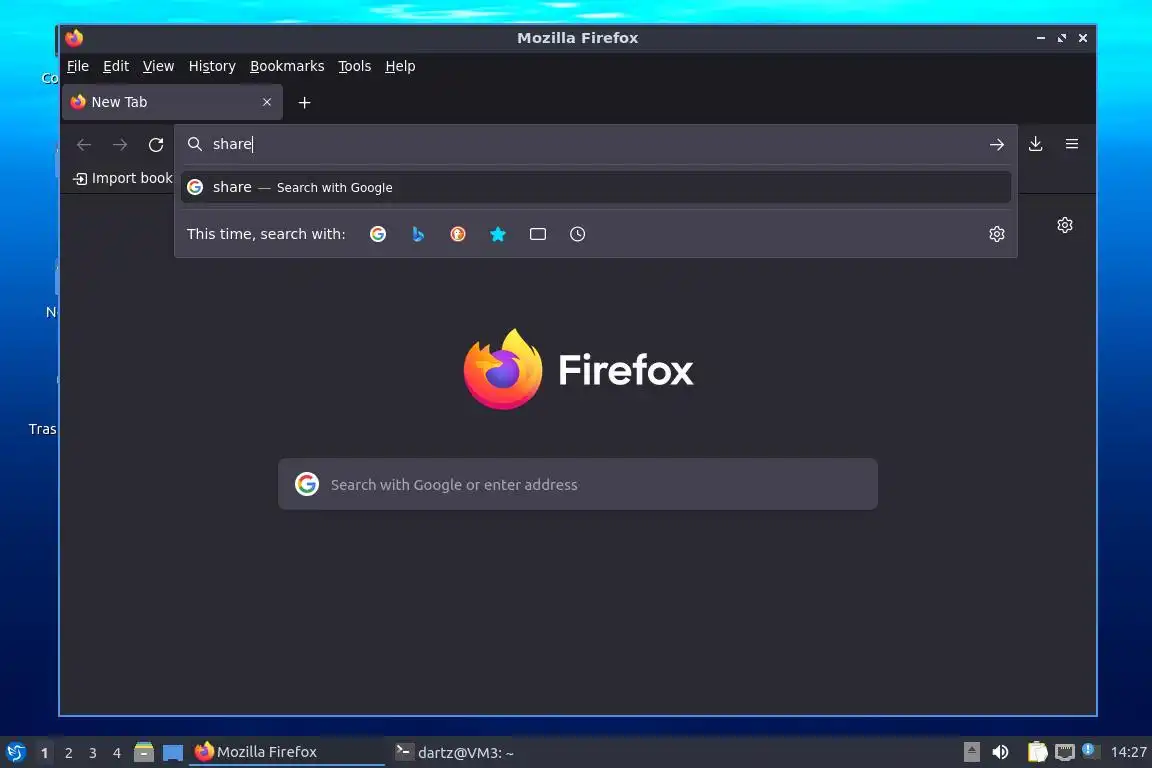The height and width of the screenshot is (768, 1152).
Task: Click the Firefox logo in the title bar
Action: 74,37
